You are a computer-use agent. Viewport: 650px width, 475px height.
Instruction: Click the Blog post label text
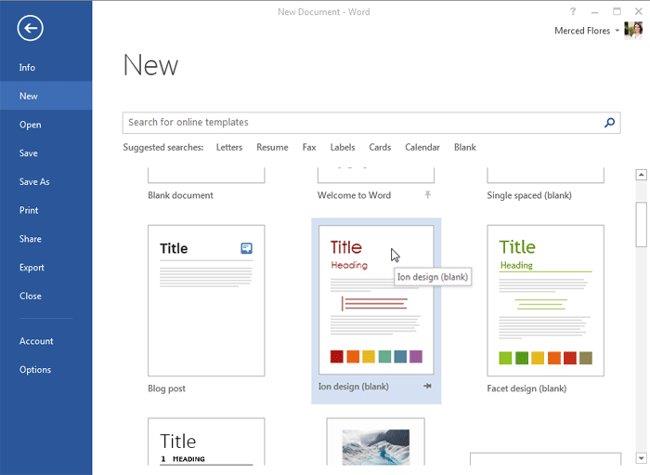point(167,388)
